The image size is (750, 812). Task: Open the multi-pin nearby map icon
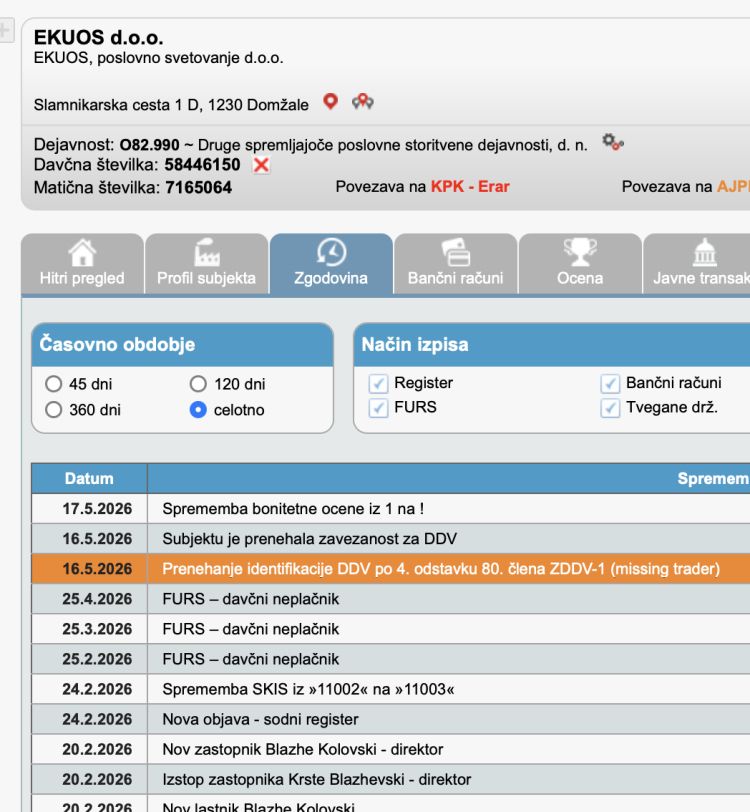(363, 102)
